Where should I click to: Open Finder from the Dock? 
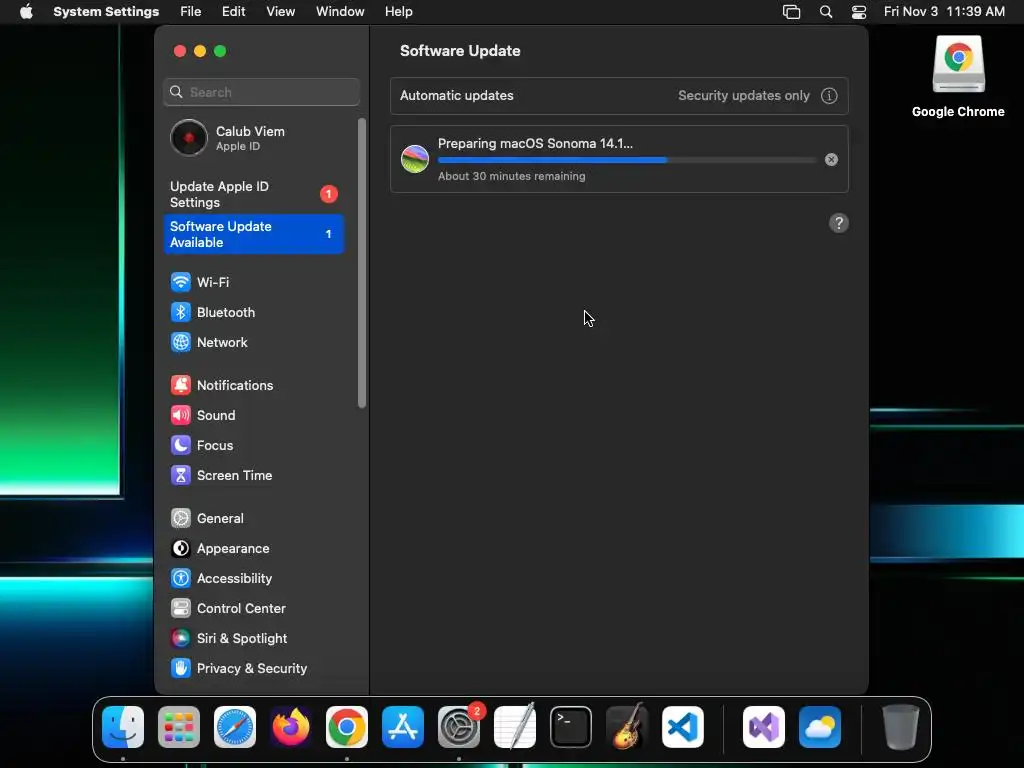(123, 727)
